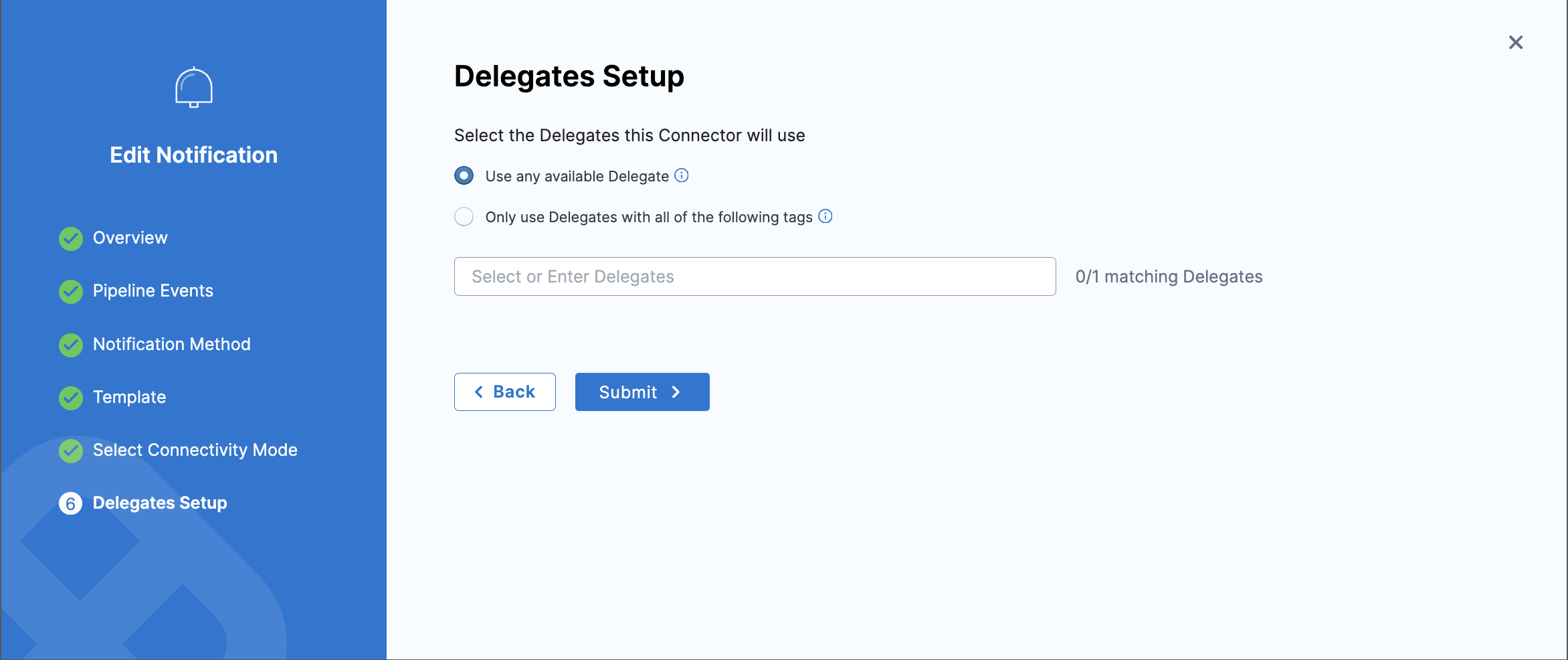Viewport: 1568px width, 660px height.
Task: Click the notification bell icon
Action: (x=194, y=88)
